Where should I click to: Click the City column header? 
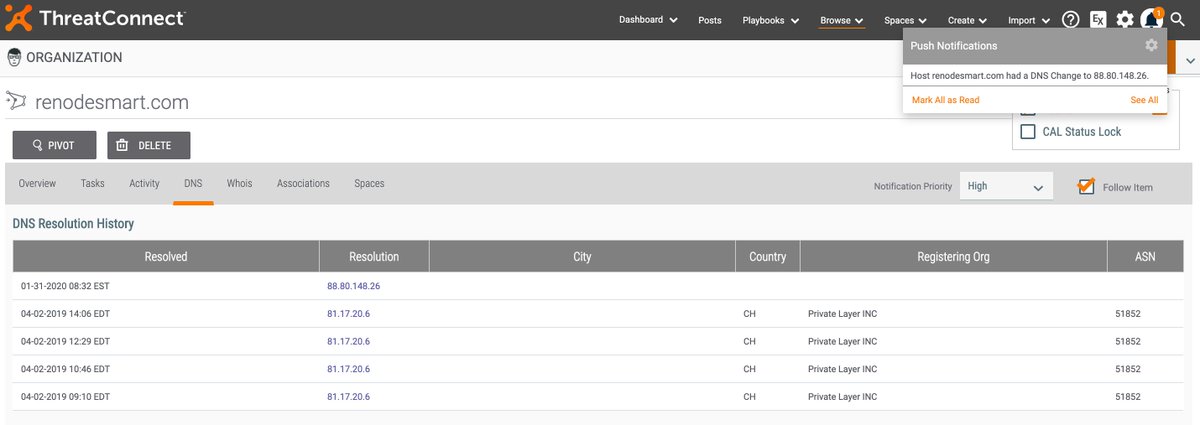coord(582,257)
